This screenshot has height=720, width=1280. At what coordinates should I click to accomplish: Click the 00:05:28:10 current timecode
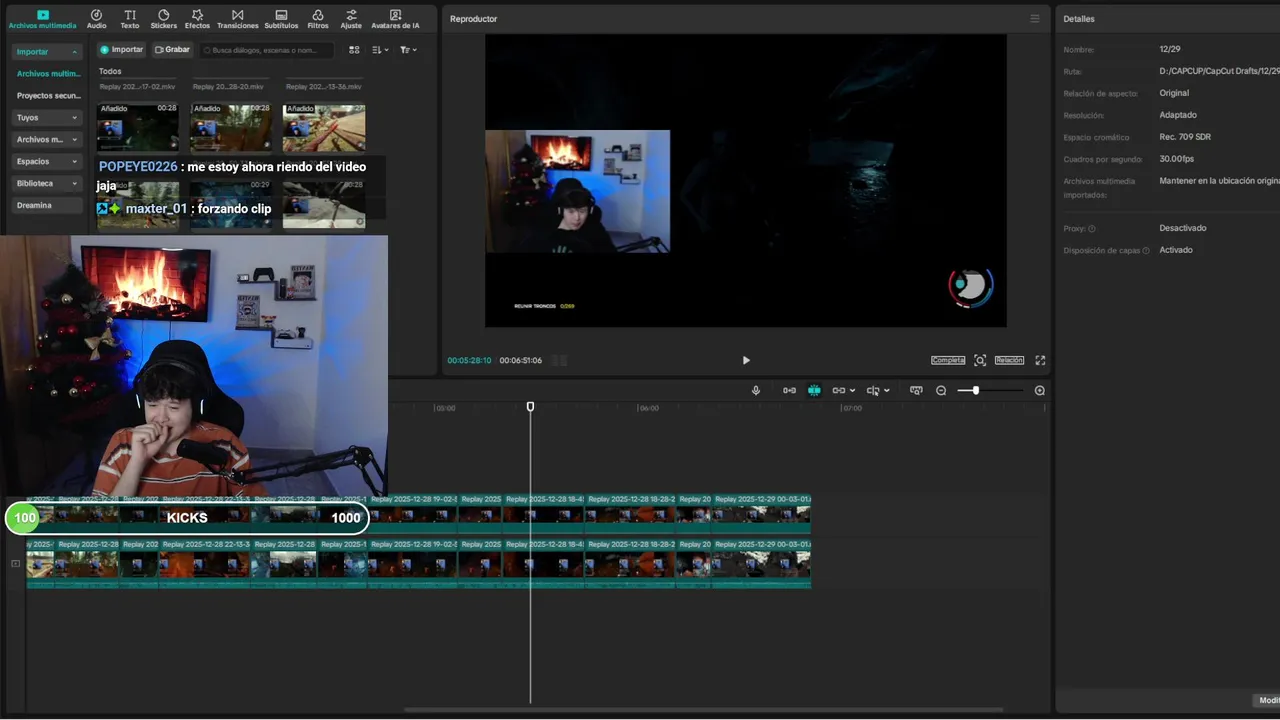[x=469, y=360]
